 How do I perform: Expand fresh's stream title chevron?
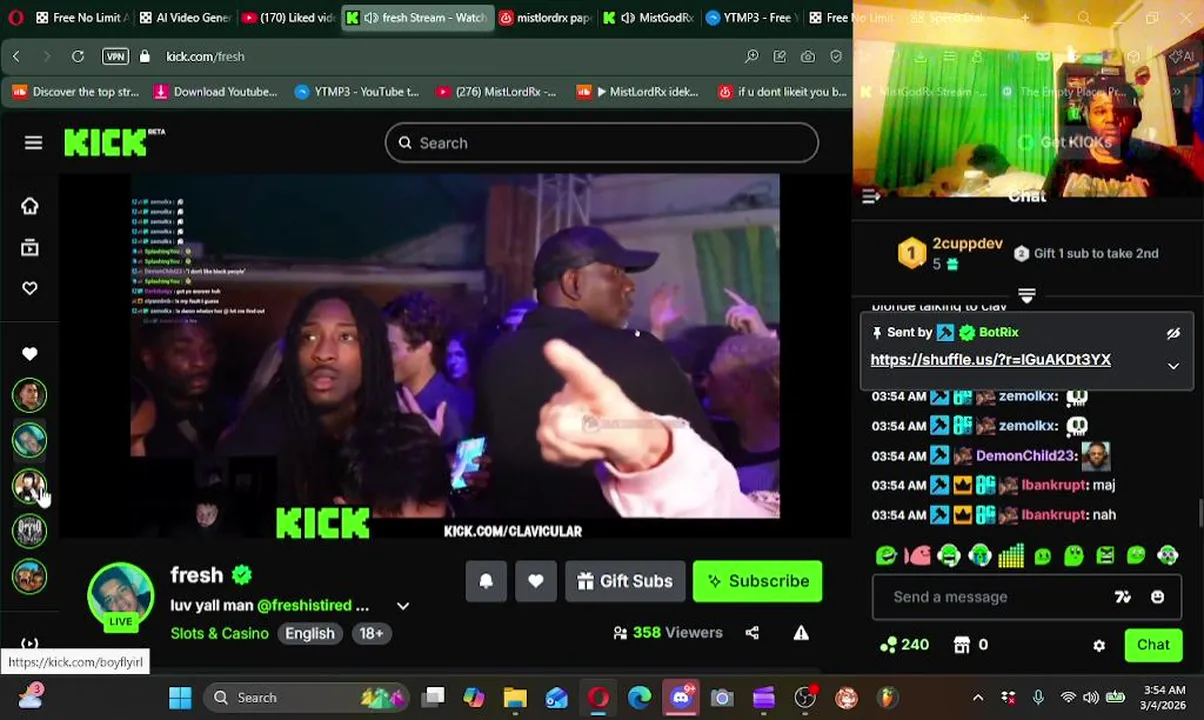403,606
